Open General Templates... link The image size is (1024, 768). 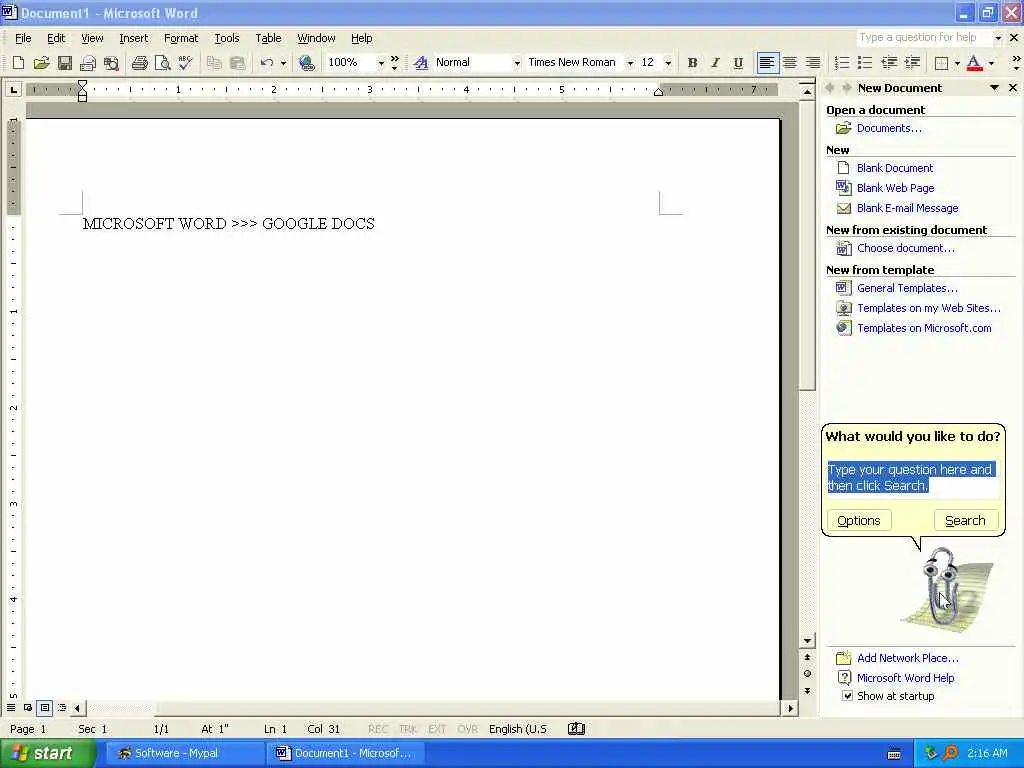tap(907, 288)
